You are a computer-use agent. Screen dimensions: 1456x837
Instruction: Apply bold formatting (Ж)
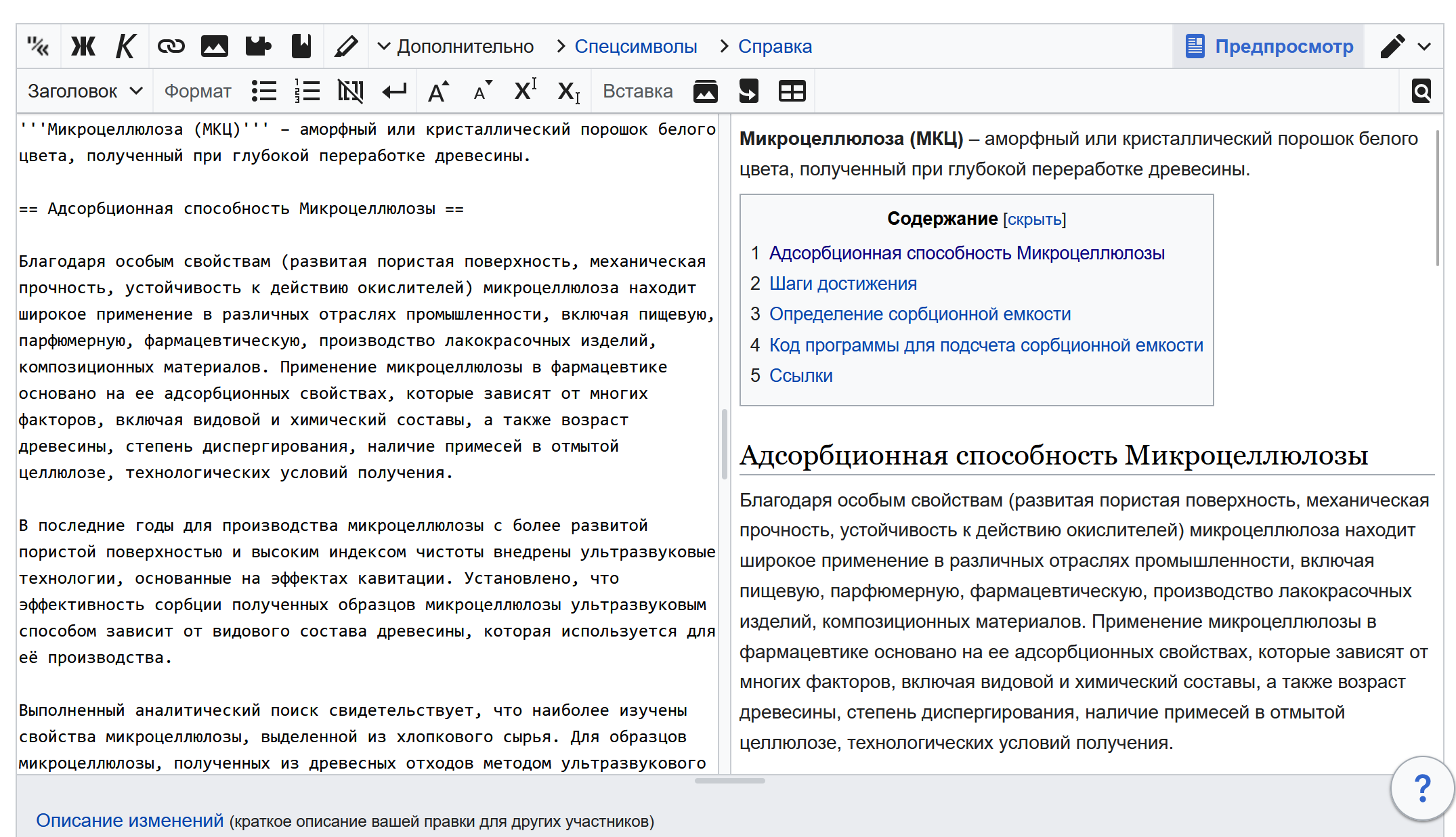point(83,46)
